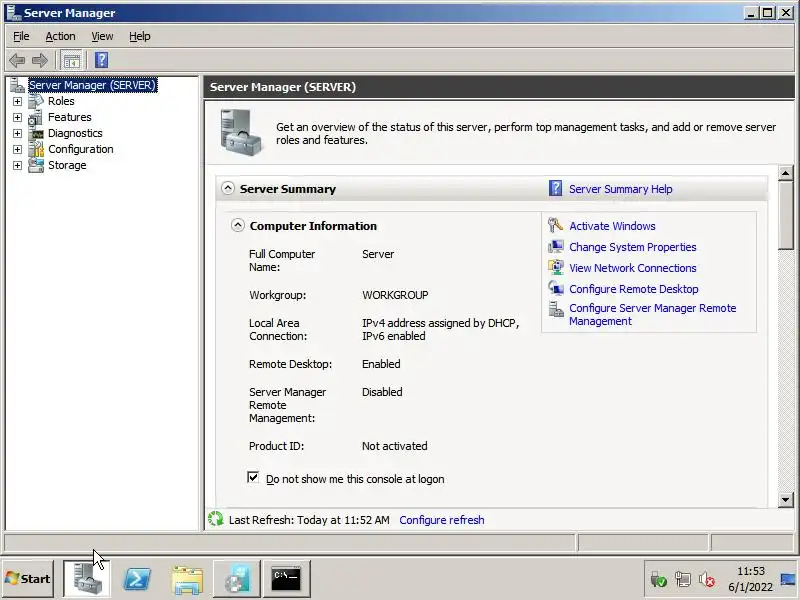Click the Configure Remote Desktop icon
Screen dimensions: 800x600
pyautogui.click(x=555, y=288)
